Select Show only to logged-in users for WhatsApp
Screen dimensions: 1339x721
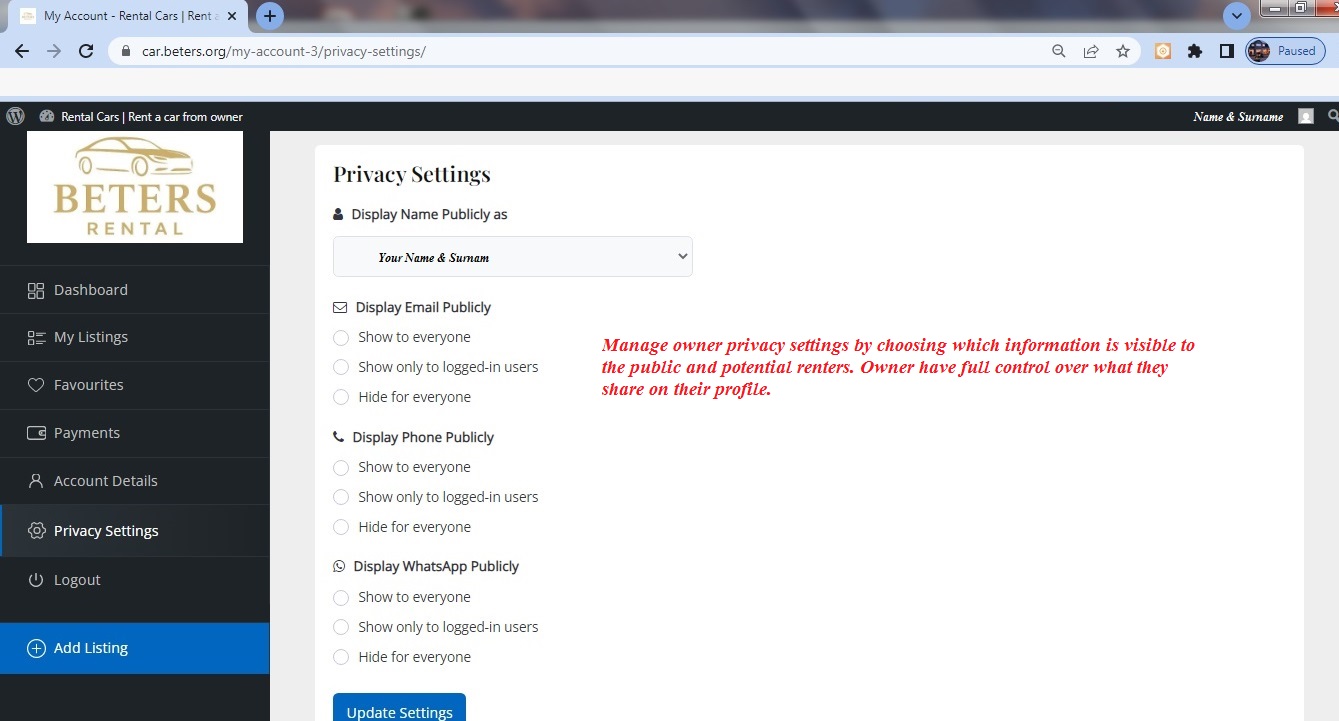click(341, 628)
